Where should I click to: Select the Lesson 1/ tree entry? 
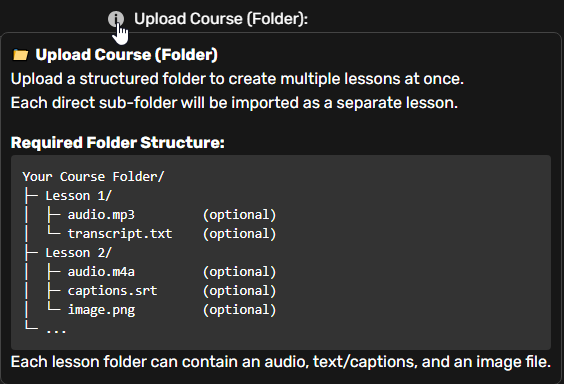(x=78, y=196)
